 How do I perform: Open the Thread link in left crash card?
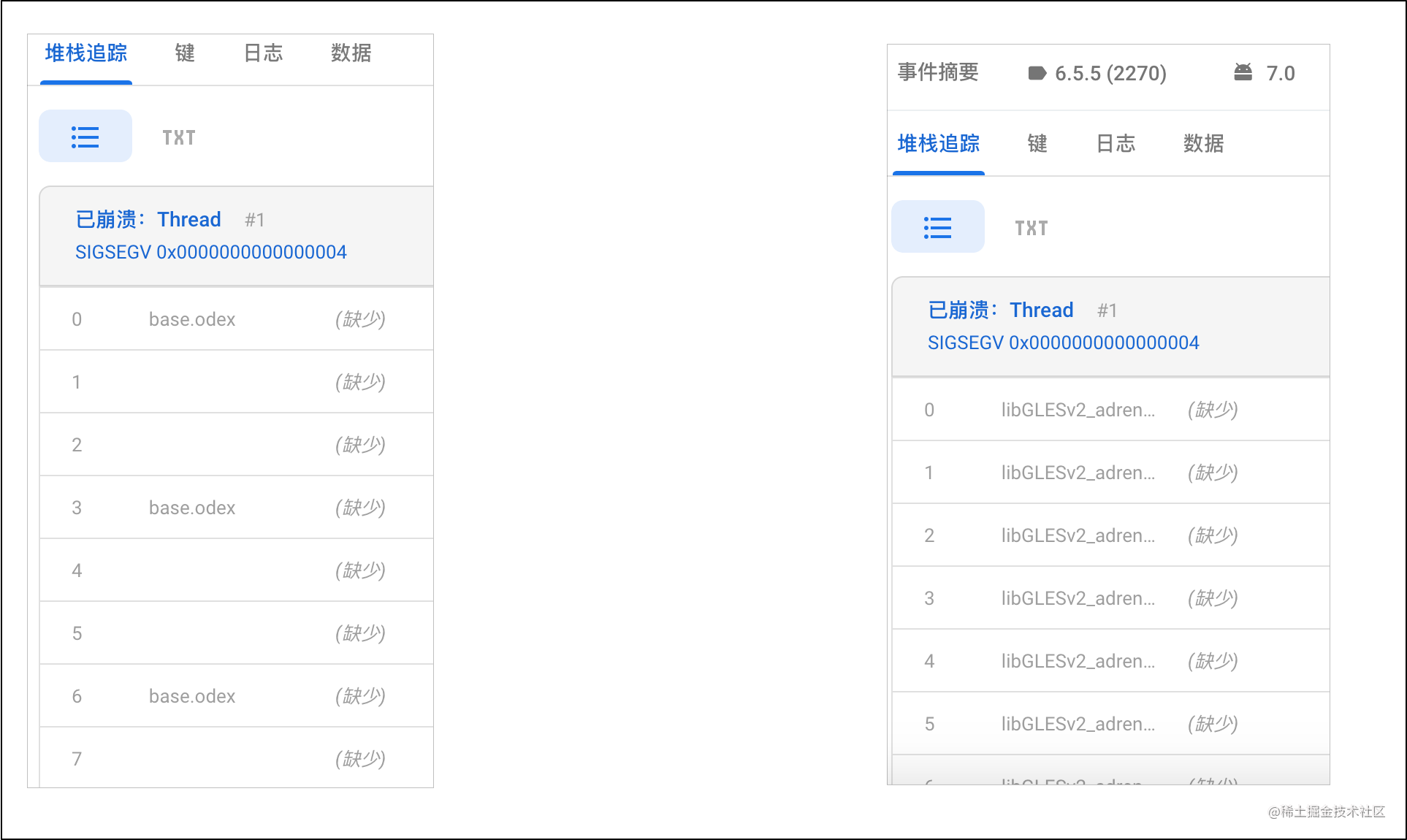(x=189, y=219)
